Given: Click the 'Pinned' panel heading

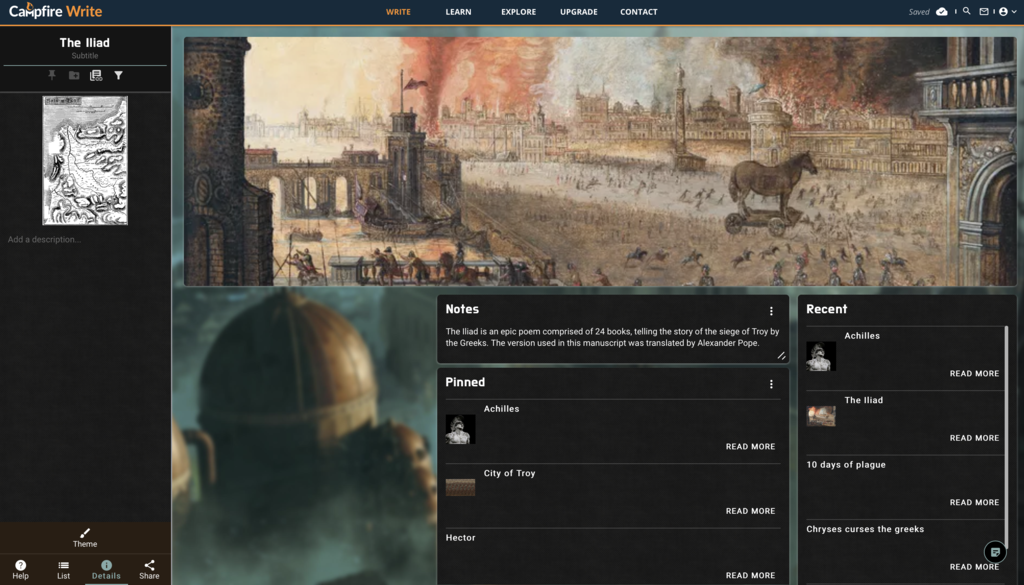Looking at the screenshot, I should 465,383.
